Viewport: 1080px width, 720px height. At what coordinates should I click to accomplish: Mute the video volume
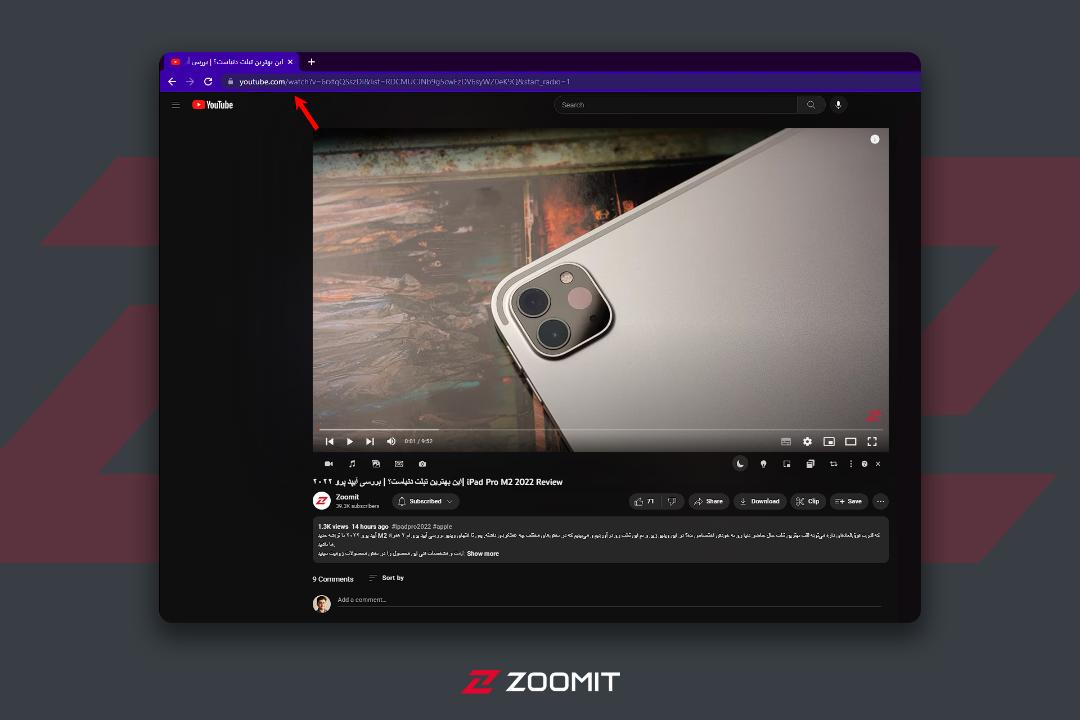click(391, 441)
